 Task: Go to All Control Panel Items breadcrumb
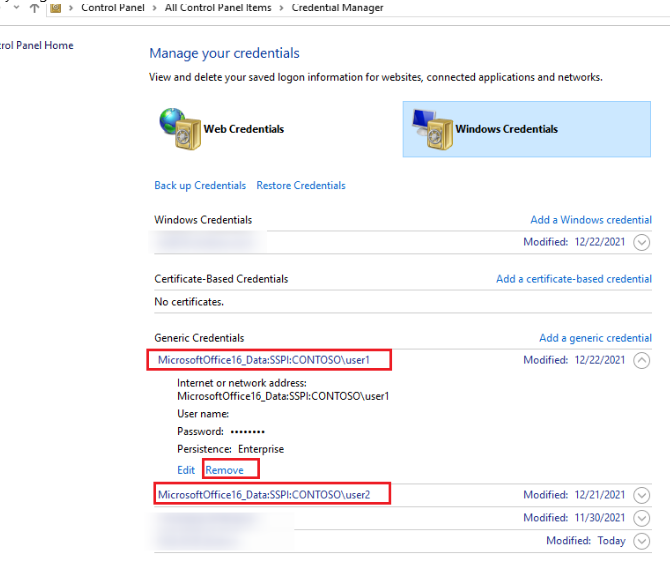coord(218,8)
